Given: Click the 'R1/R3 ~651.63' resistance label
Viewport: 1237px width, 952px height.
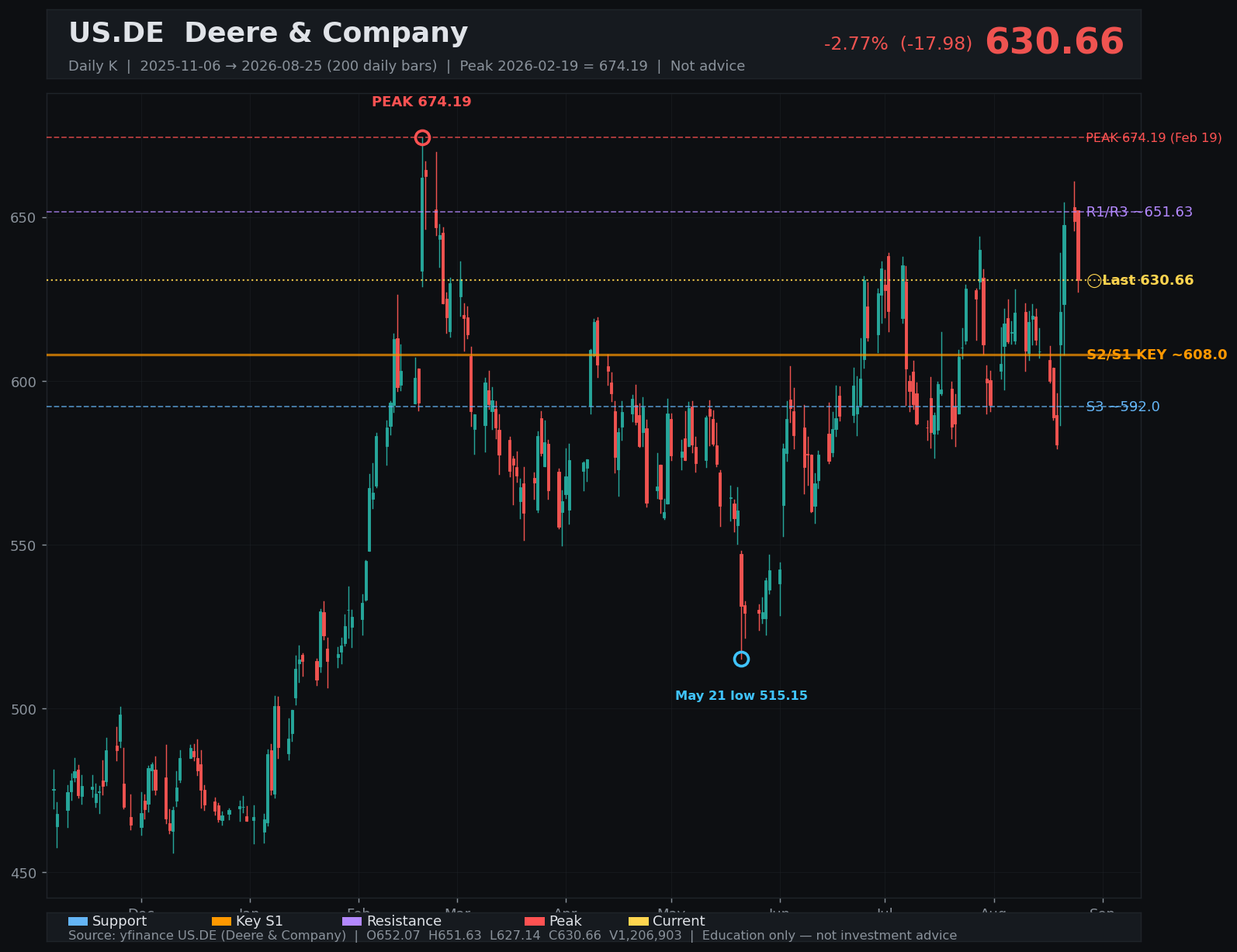Looking at the screenshot, I should tap(1139, 212).
